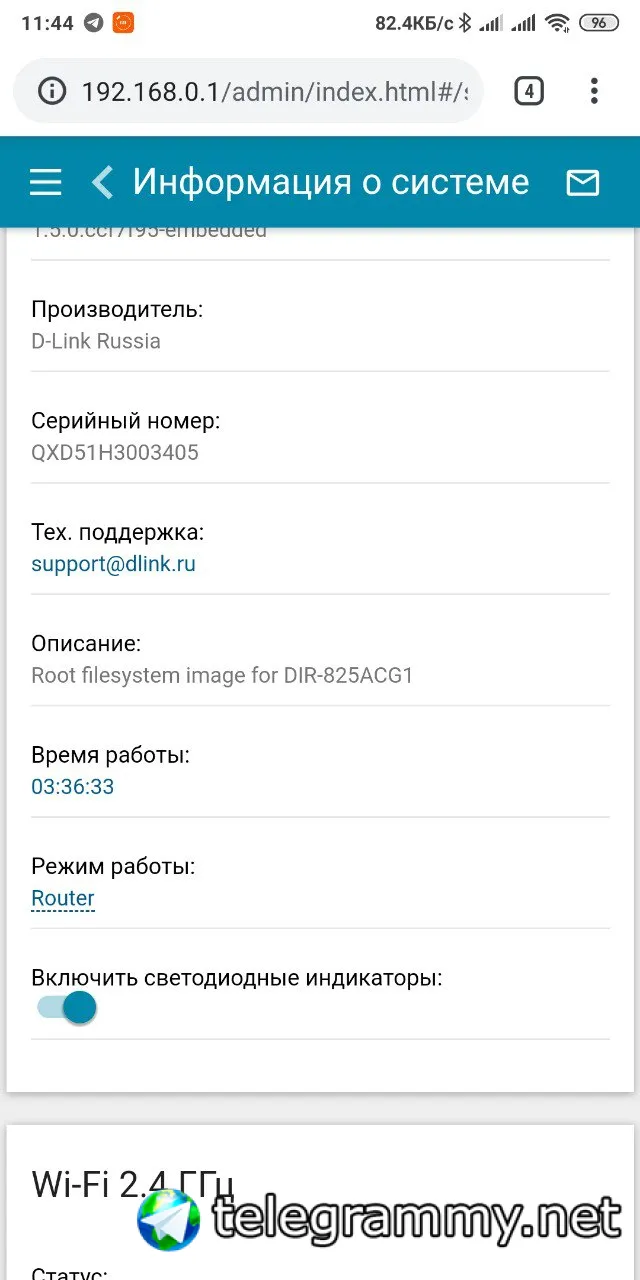
Task: Tap the serial number QXD51H3003405
Action: click(x=115, y=453)
